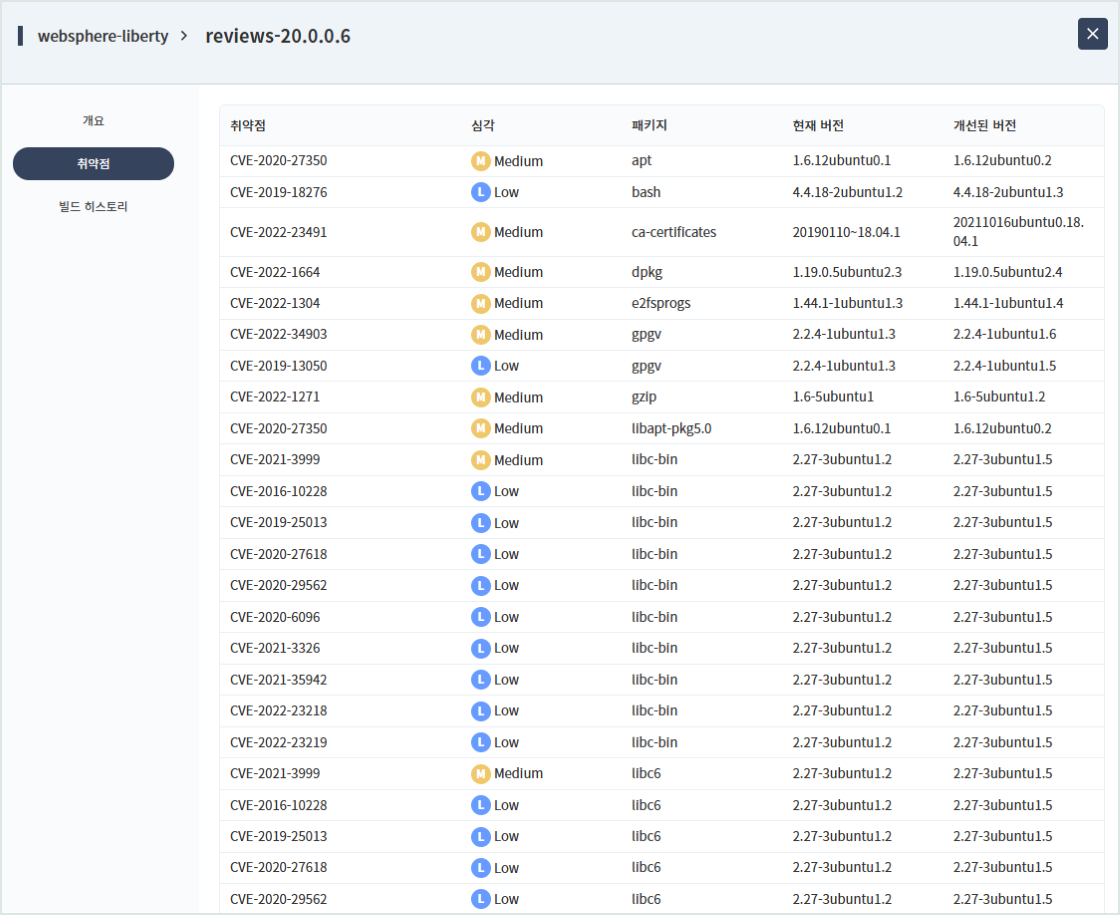Select the 취약점 tab
This screenshot has height=915, width=1120.
coord(93,164)
